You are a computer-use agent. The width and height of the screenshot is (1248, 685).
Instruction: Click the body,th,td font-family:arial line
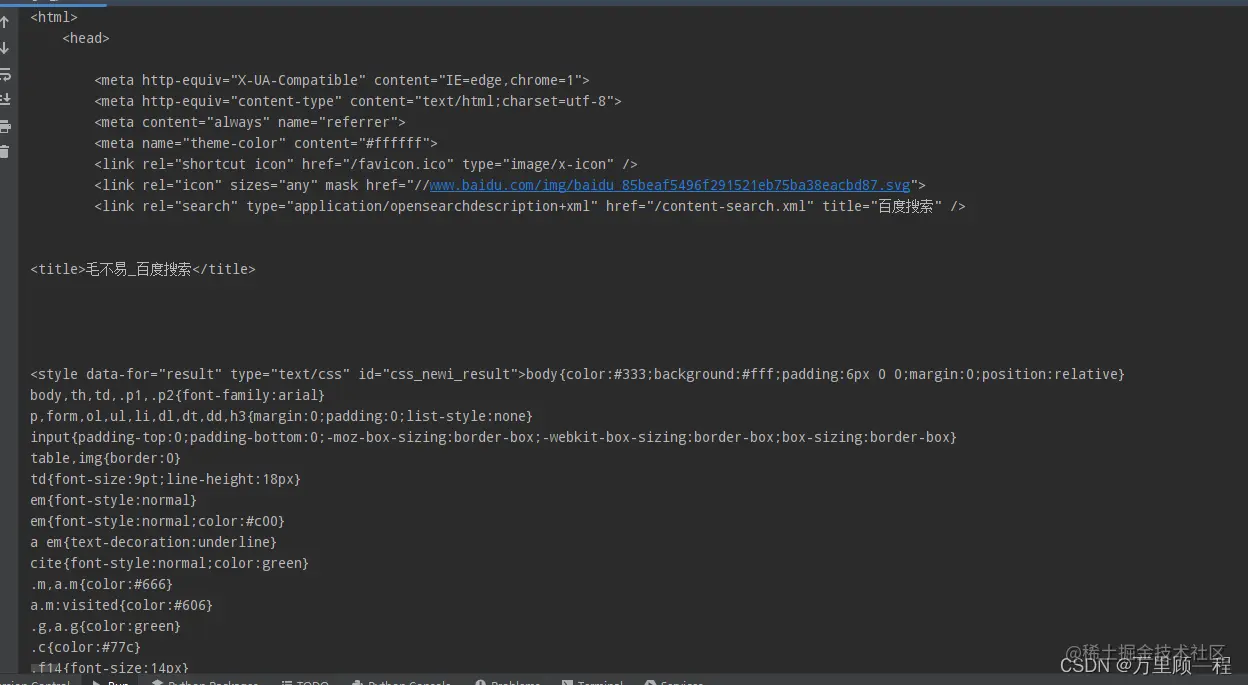pyautogui.click(x=178, y=395)
